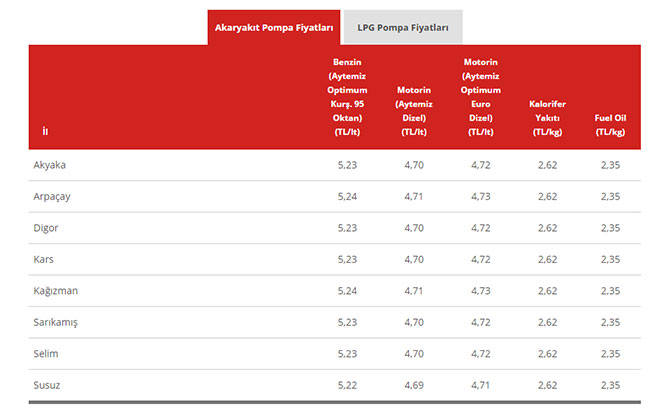Select the Akyaka row name
The height and width of the screenshot is (418, 650).
click(50, 165)
